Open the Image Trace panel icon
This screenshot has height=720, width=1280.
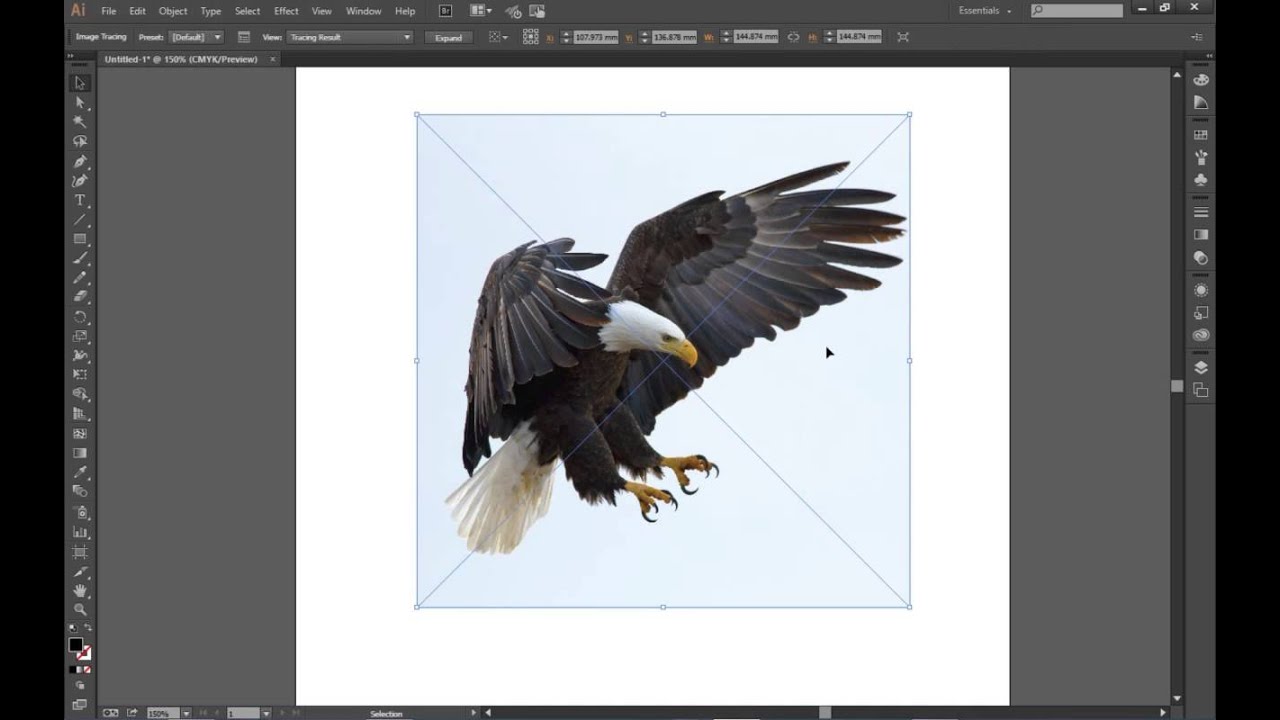(x=244, y=37)
